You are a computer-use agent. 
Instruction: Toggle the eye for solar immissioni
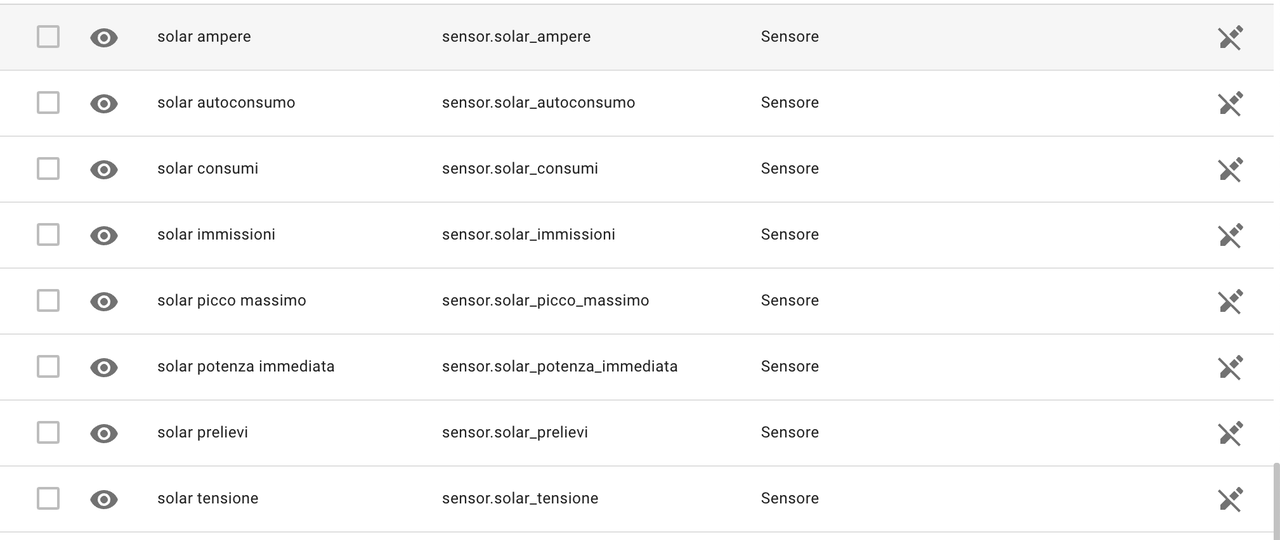(104, 236)
